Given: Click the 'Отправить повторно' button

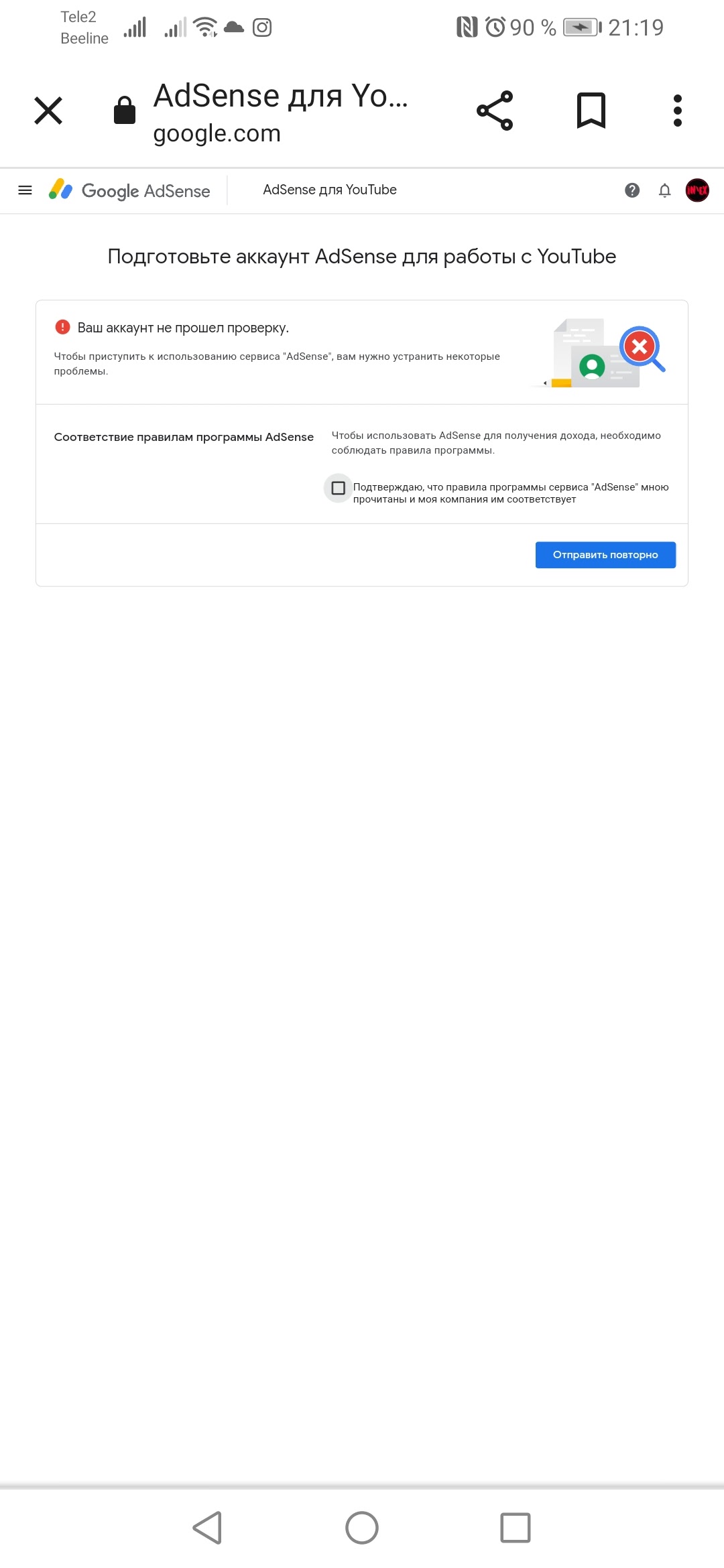Looking at the screenshot, I should coord(605,555).
